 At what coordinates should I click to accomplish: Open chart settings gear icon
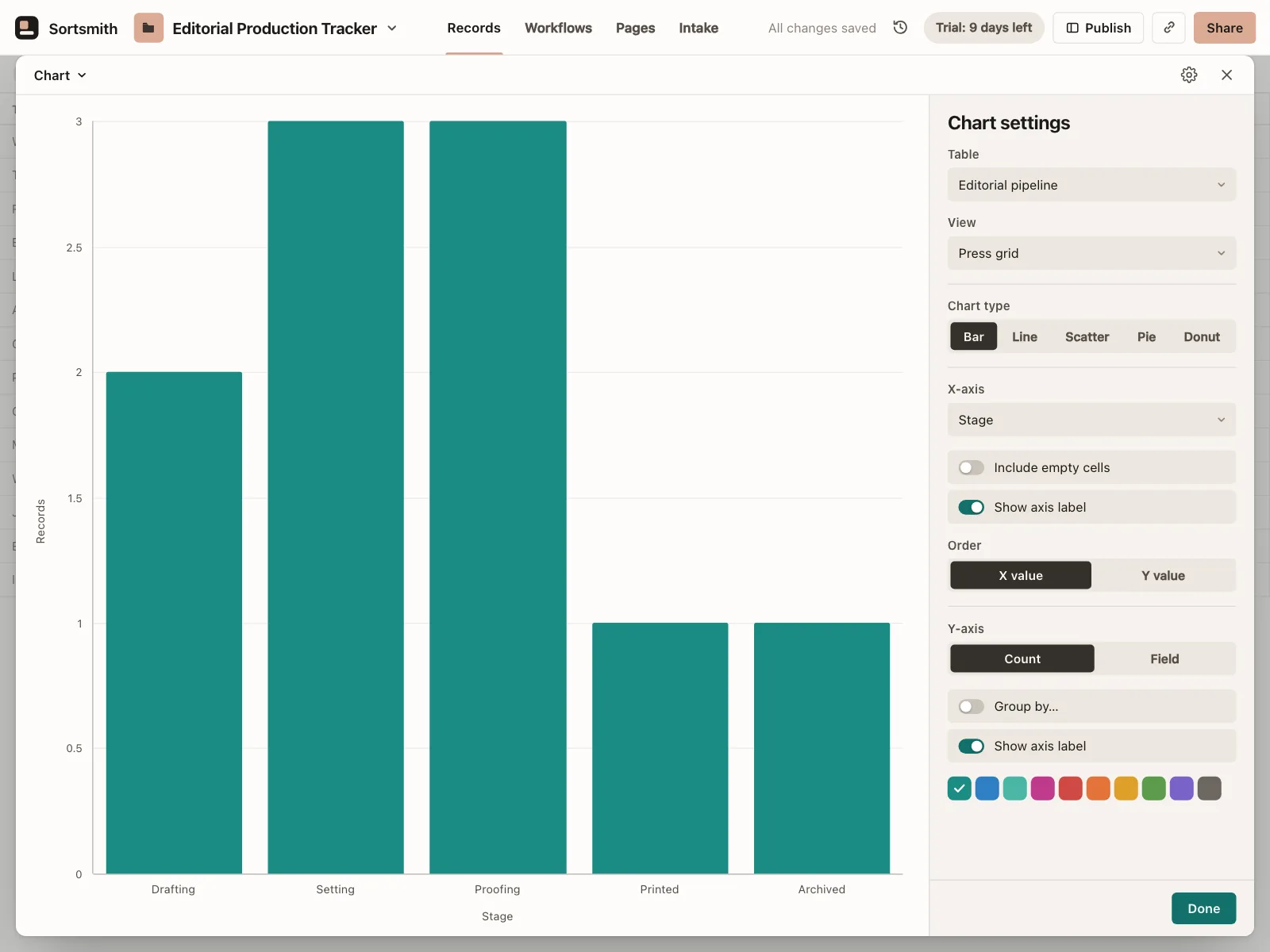coord(1189,75)
